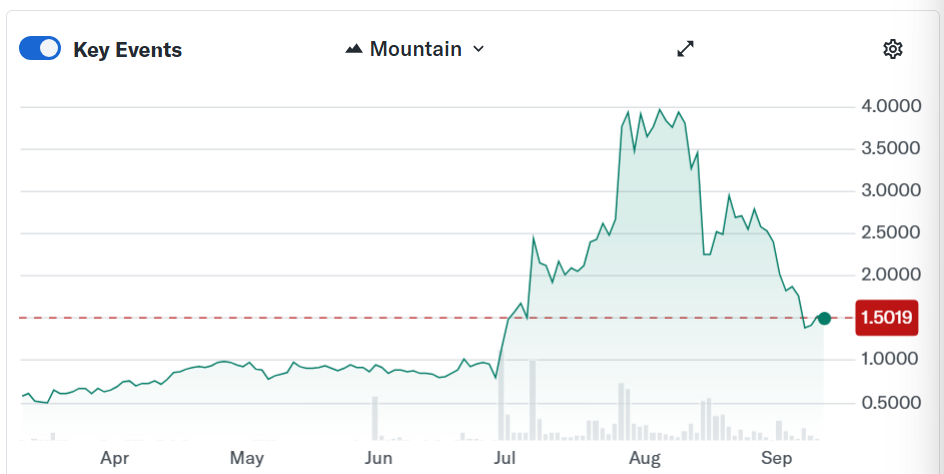Open chart settings gear
The width and height of the screenshot is (944, 474).
point(892,49)
